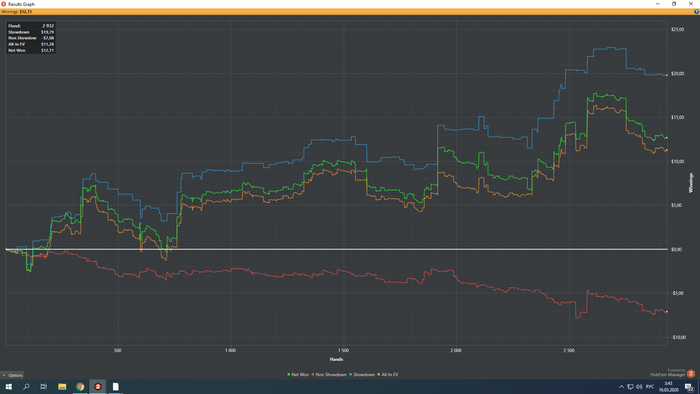Open the taskbar clock and date
Screen dimensions: 700x394
[668, 387]
